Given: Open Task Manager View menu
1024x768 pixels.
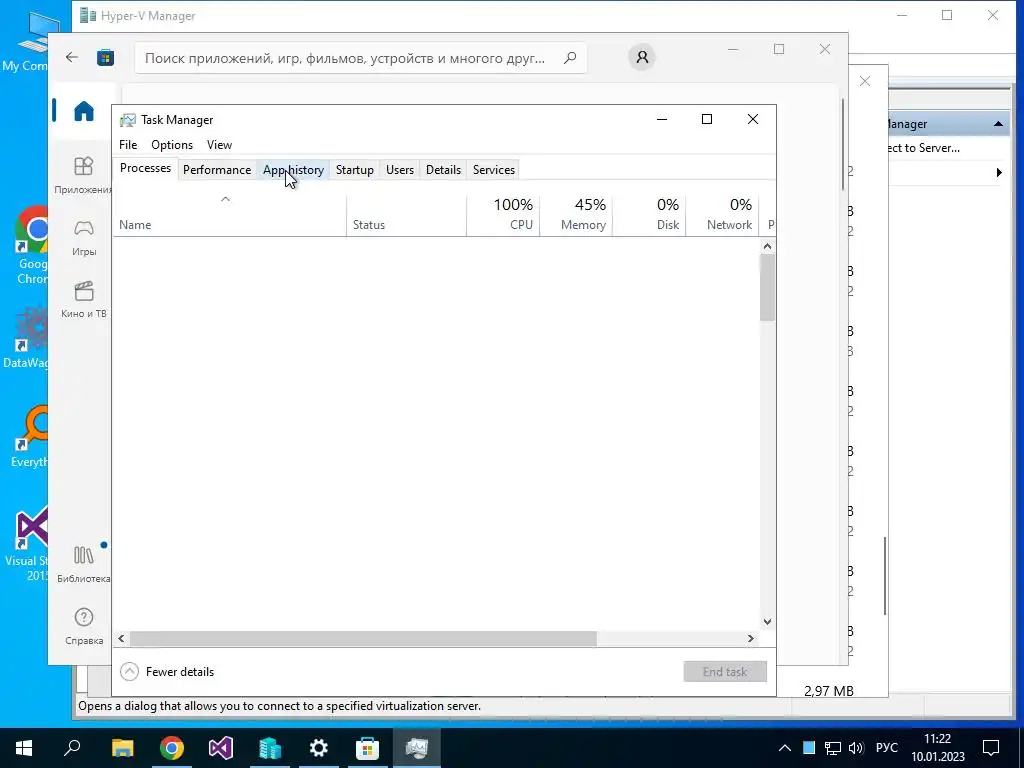Looking at the screenshot, I should [219, 145].
